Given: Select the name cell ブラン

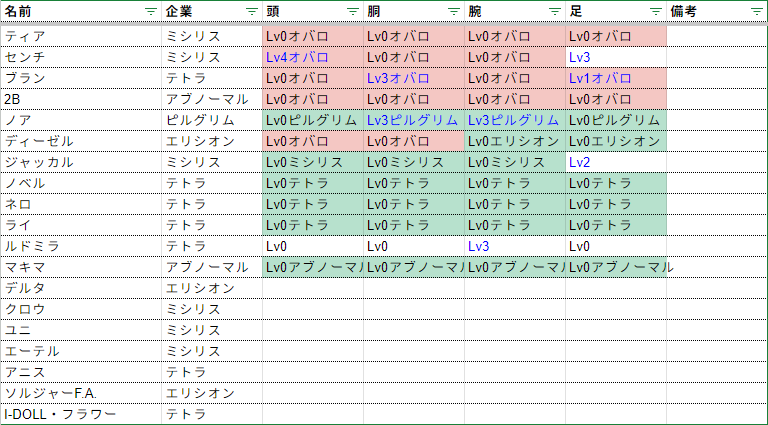Looking at the screenshot, I should pos(81,78).
